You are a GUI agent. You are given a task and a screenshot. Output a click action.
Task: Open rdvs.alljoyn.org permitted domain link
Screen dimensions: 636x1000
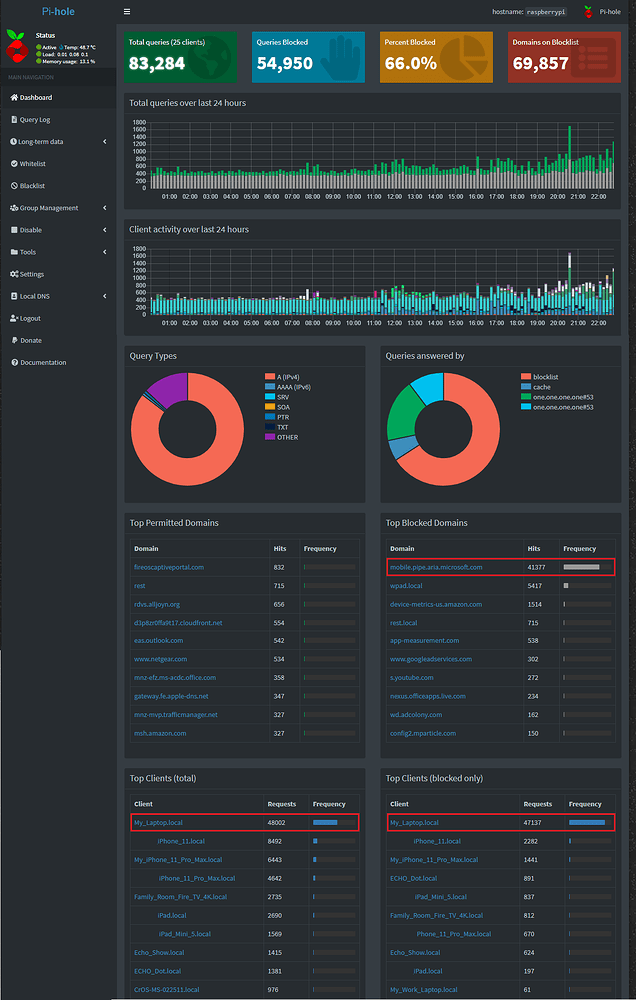point(159,604)
